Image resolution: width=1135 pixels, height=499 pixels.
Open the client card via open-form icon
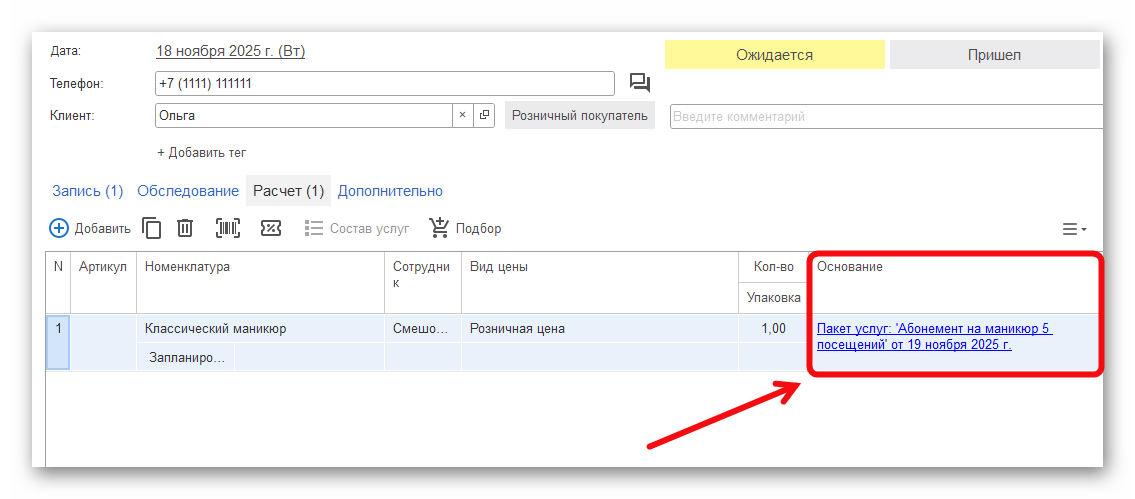pyautogui.click(x=484, y=115)
